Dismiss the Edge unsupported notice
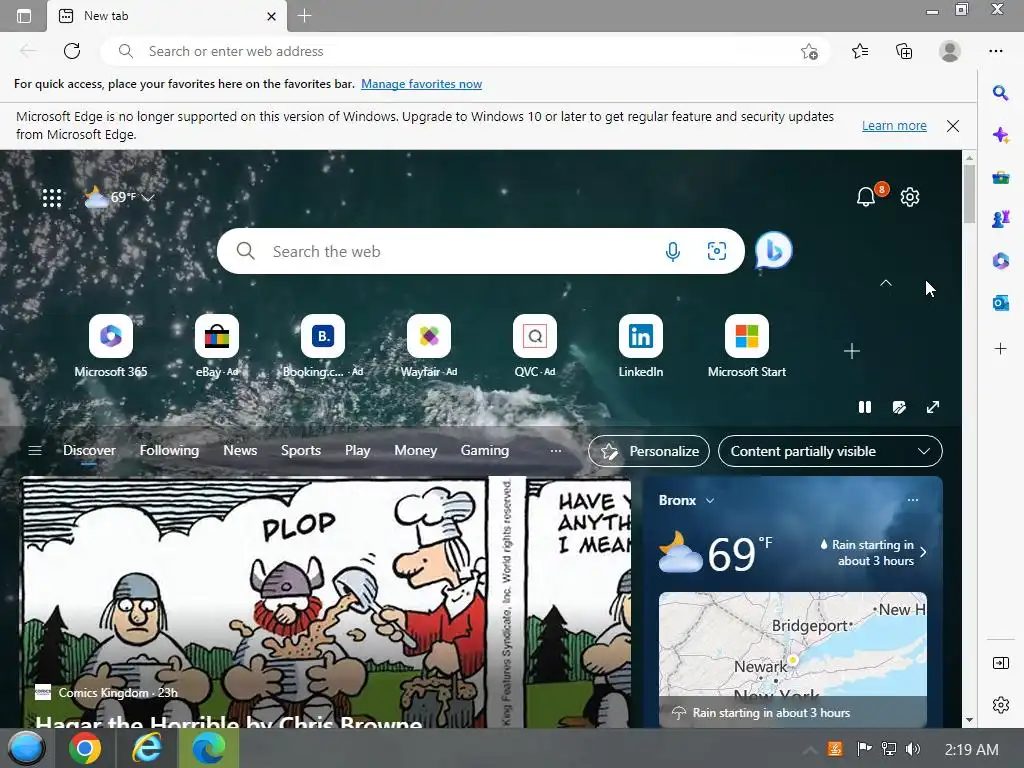This screenshot has width=1024, height=768. (953, 126)
